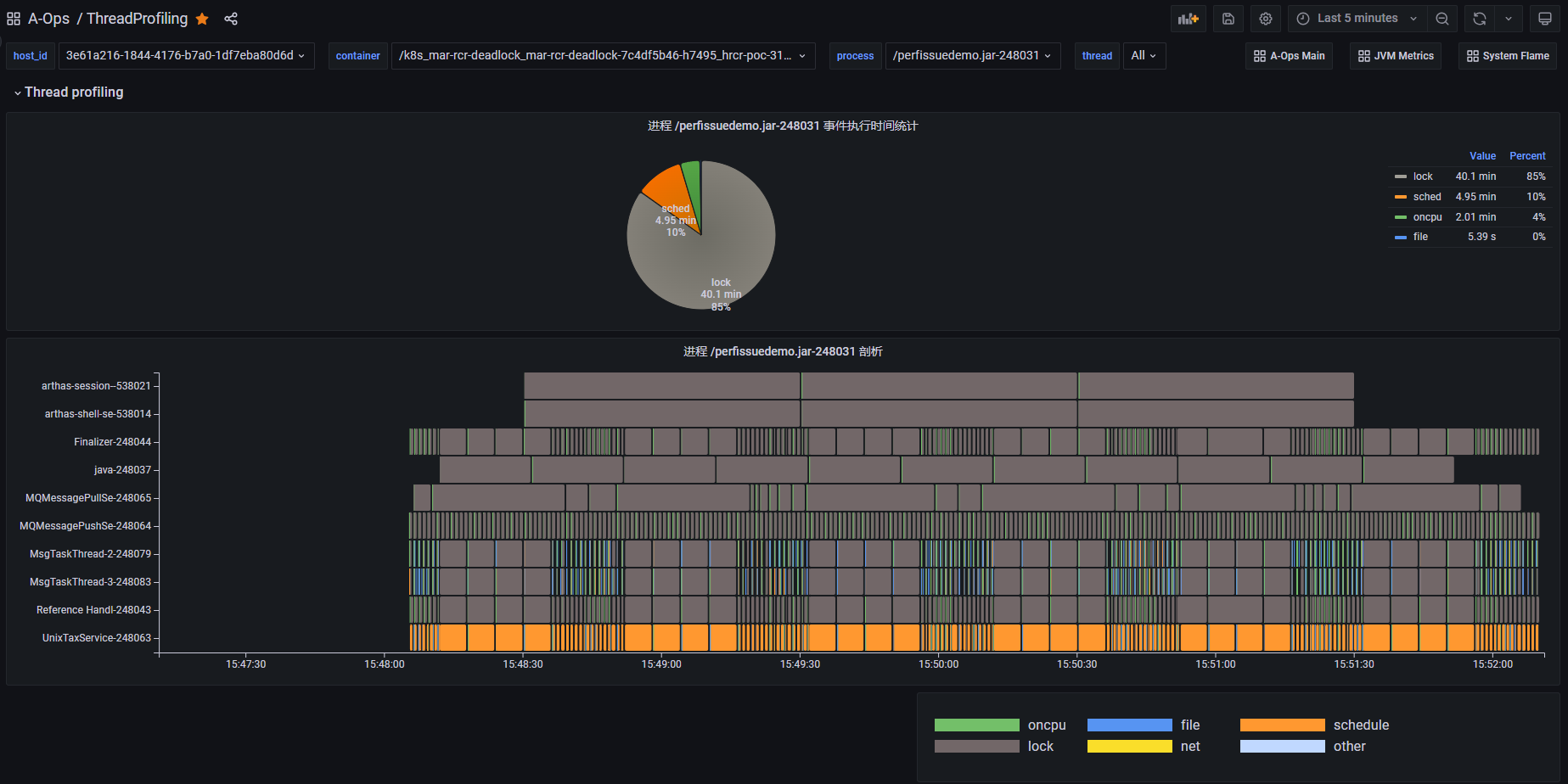Go to the A-Ops Main dashboard link

pos(1289,56)
